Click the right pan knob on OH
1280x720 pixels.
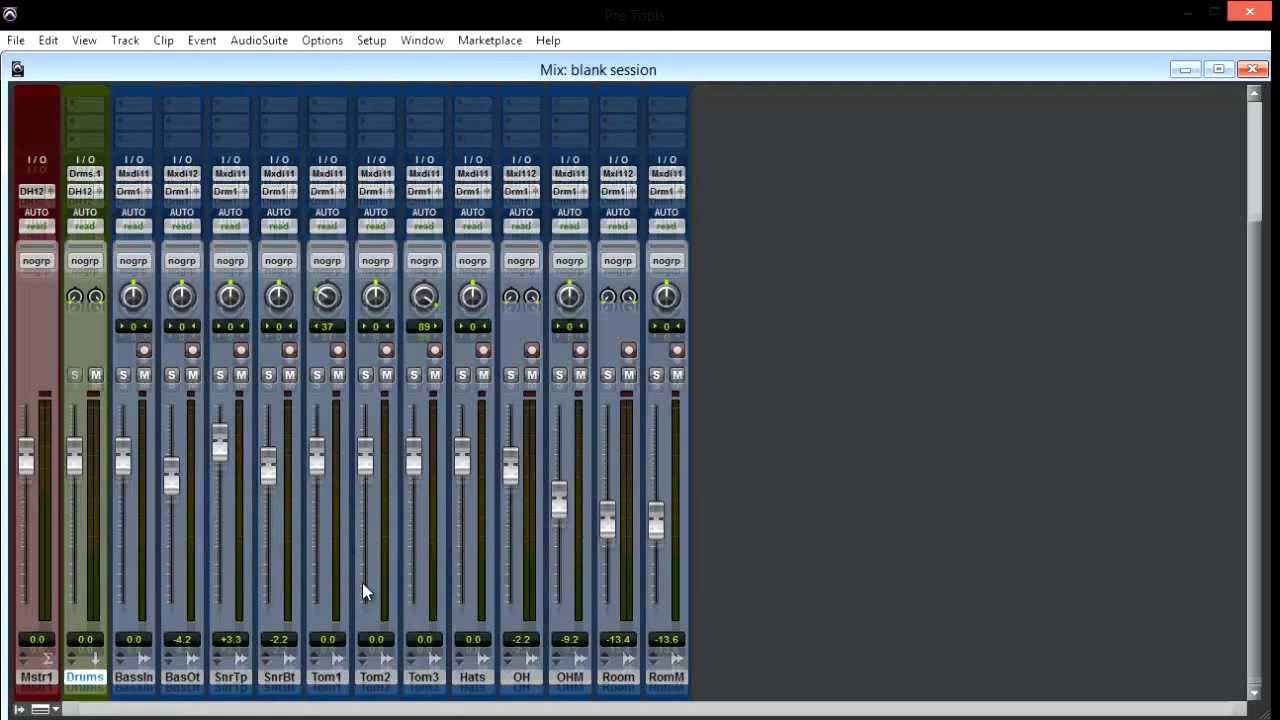click(x=532, y=297)
